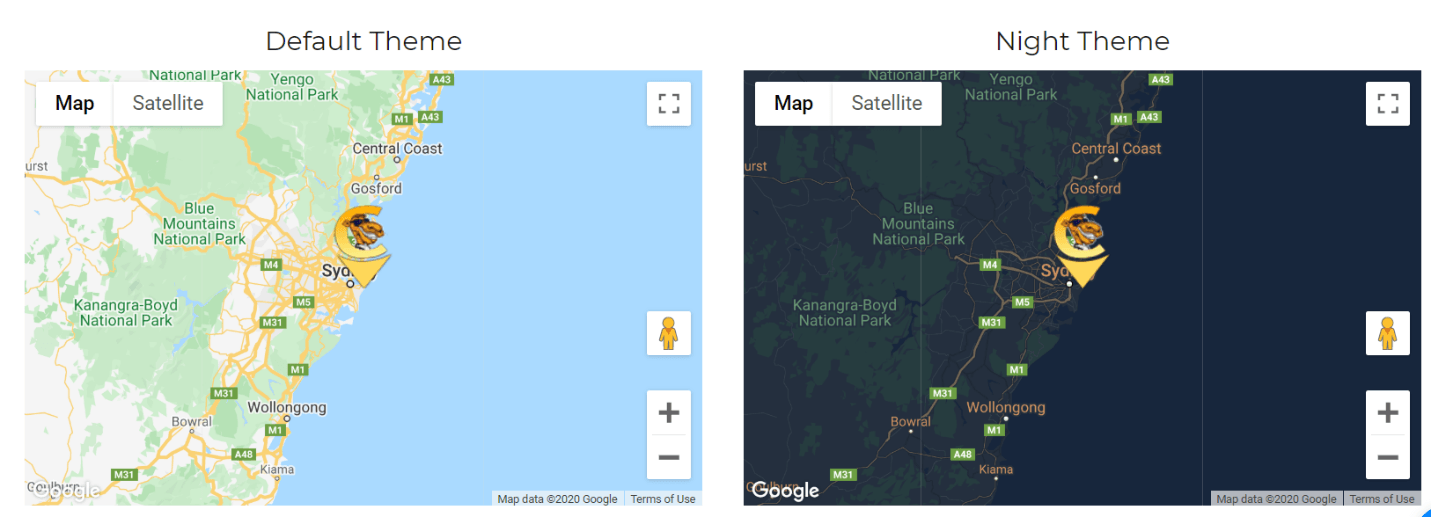This screenshot has width=1431, height=517.
Task: Open Terms of Use on Default map
Action: pos(663,499)
